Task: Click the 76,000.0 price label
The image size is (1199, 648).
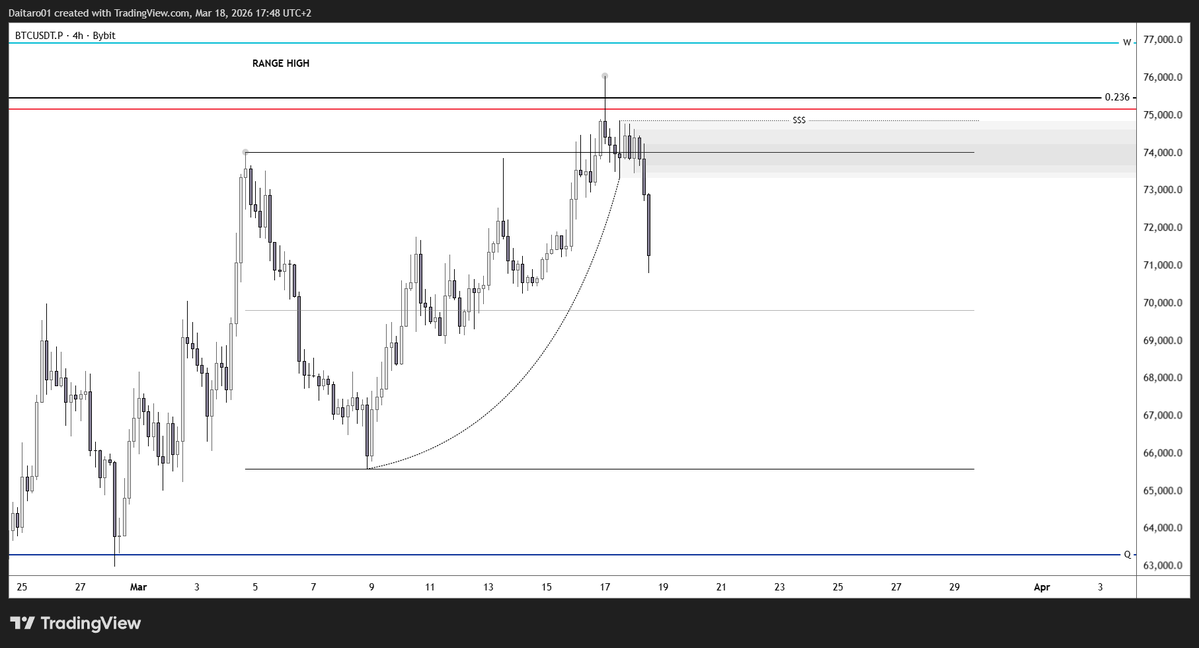Action: (x=1162, y=77)
